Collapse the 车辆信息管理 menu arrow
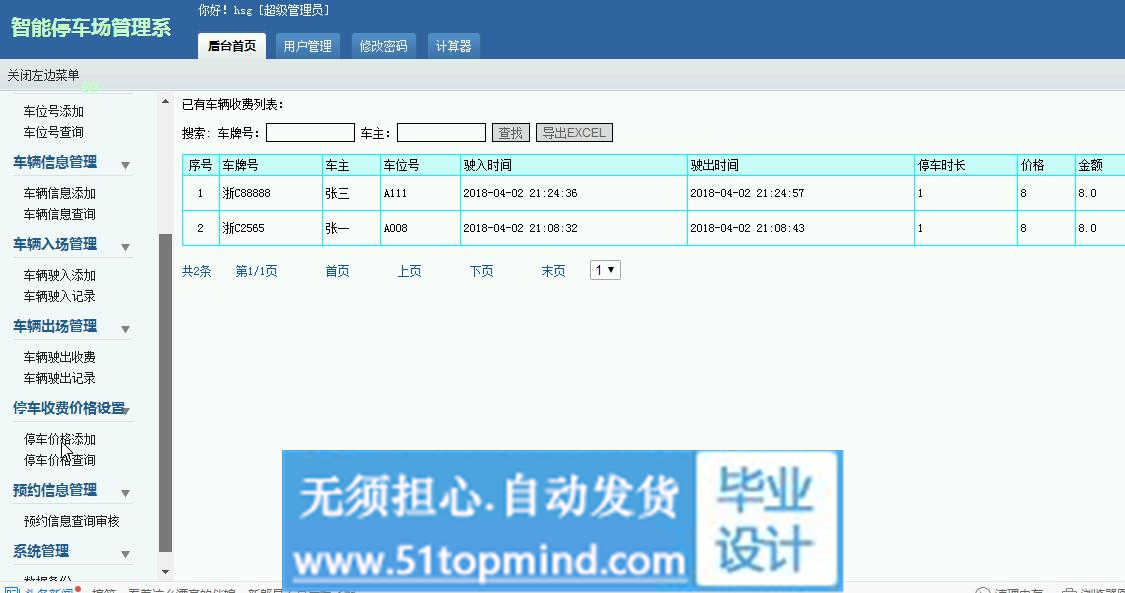Viewport: 1125px width, 593px height. click(126, 166)
